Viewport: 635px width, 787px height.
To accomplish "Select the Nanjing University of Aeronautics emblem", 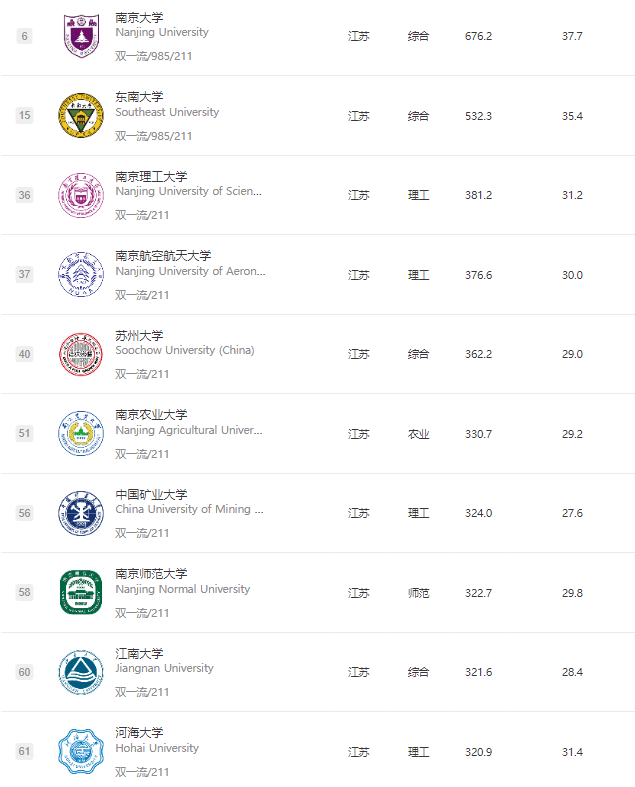I will (x=81, y=274).
